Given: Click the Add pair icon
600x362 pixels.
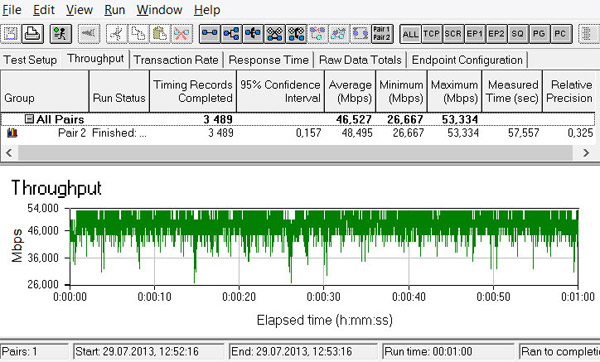Looking at the screenshot, I should [x=210, y=34].
